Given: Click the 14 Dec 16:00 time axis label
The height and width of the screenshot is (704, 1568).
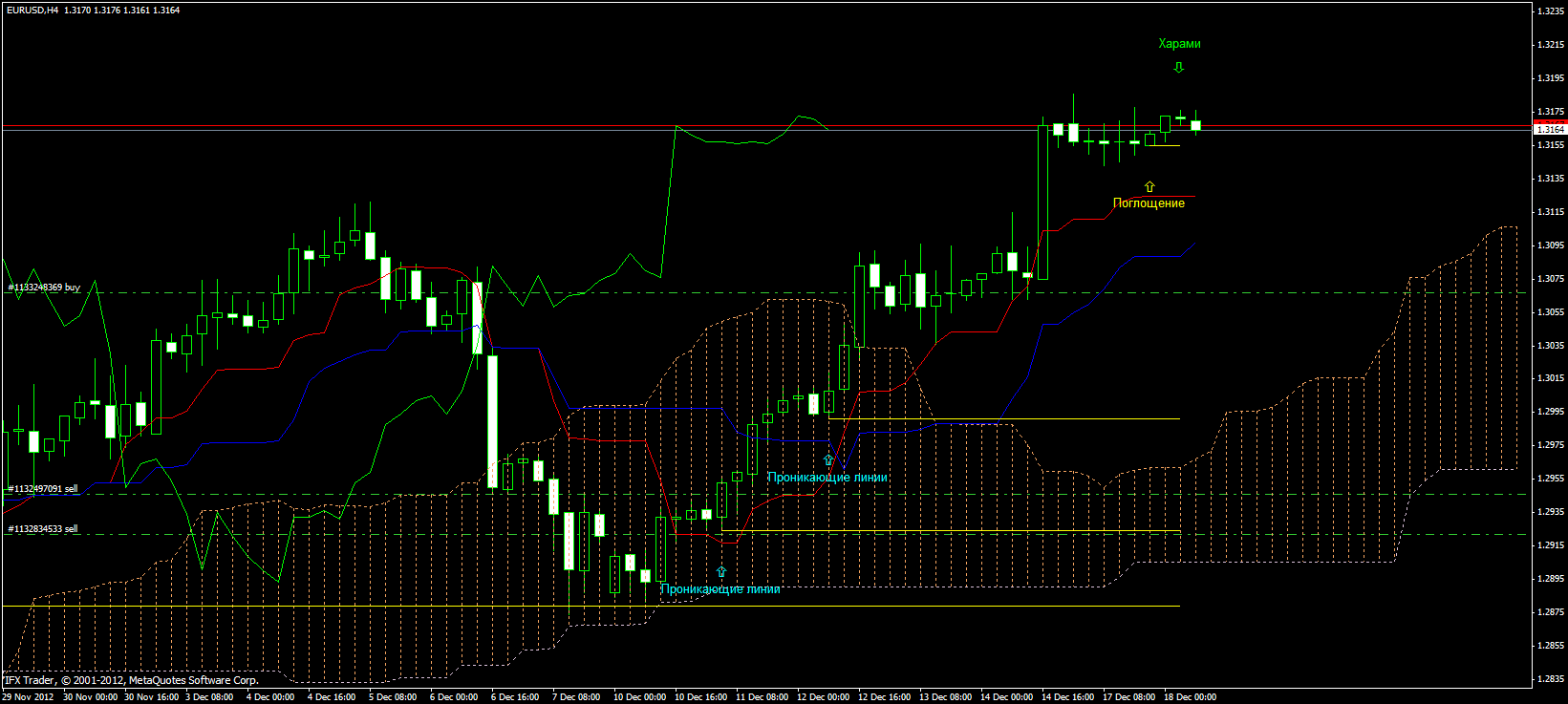Looking at the screenshot, I should (x=1067, y=697).
